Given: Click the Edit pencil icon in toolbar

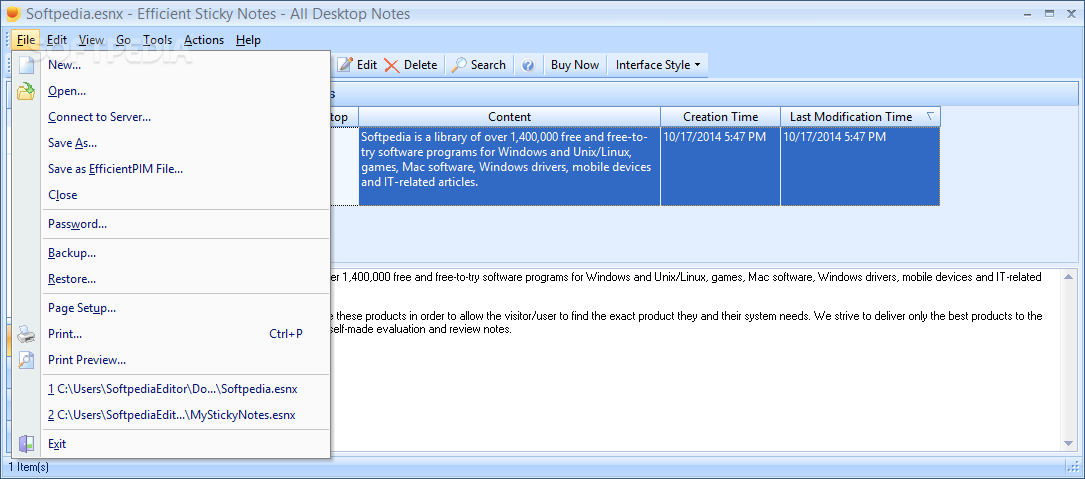Looking at the screenshot, I should tap(345, 65).
